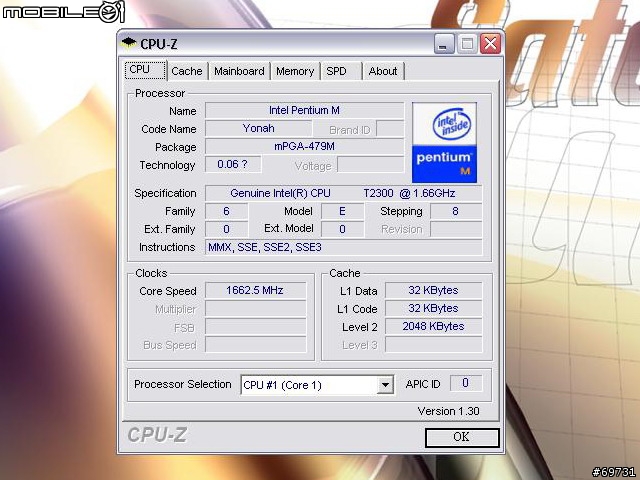
Task: Go to the SPD tab
Action: click(341, 71)
